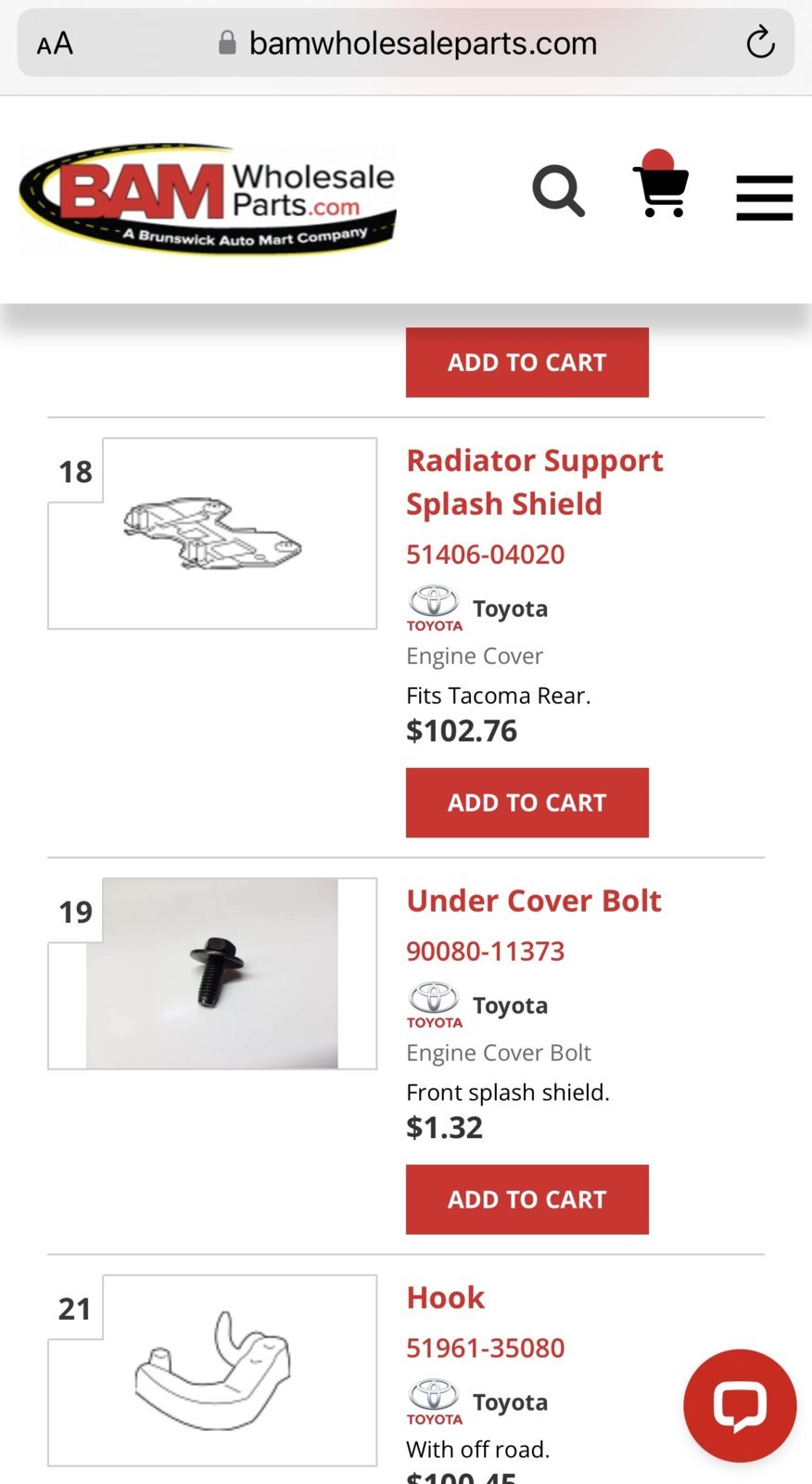Open the Radiator Support Splash Shield title link

[x=535, y=482]
